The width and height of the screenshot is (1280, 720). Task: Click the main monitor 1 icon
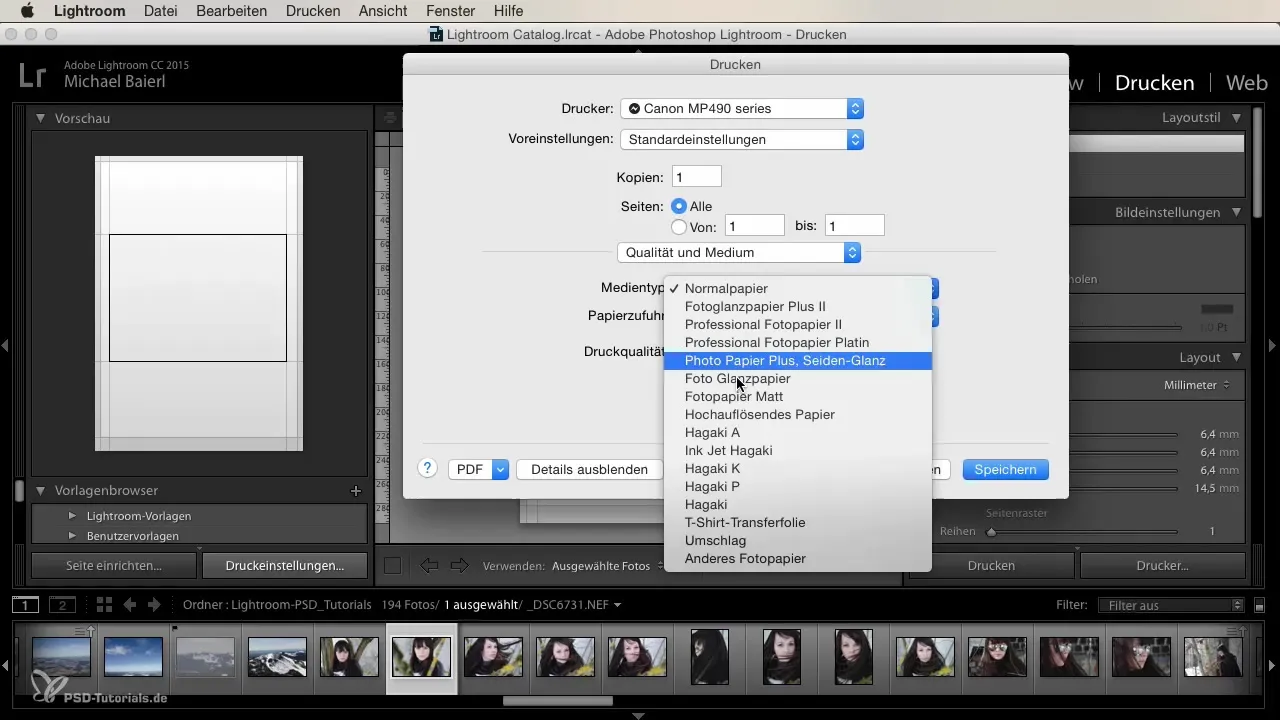pyautogui.click(x=25, y=605)
